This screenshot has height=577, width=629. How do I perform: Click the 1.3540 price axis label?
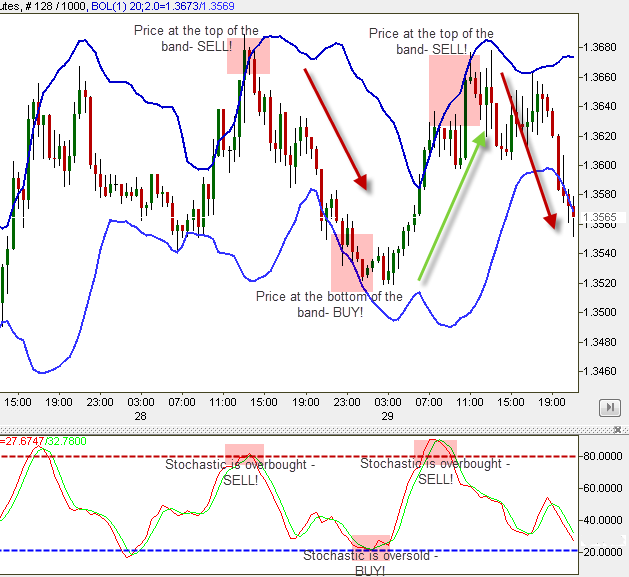(x=599, y=253)
